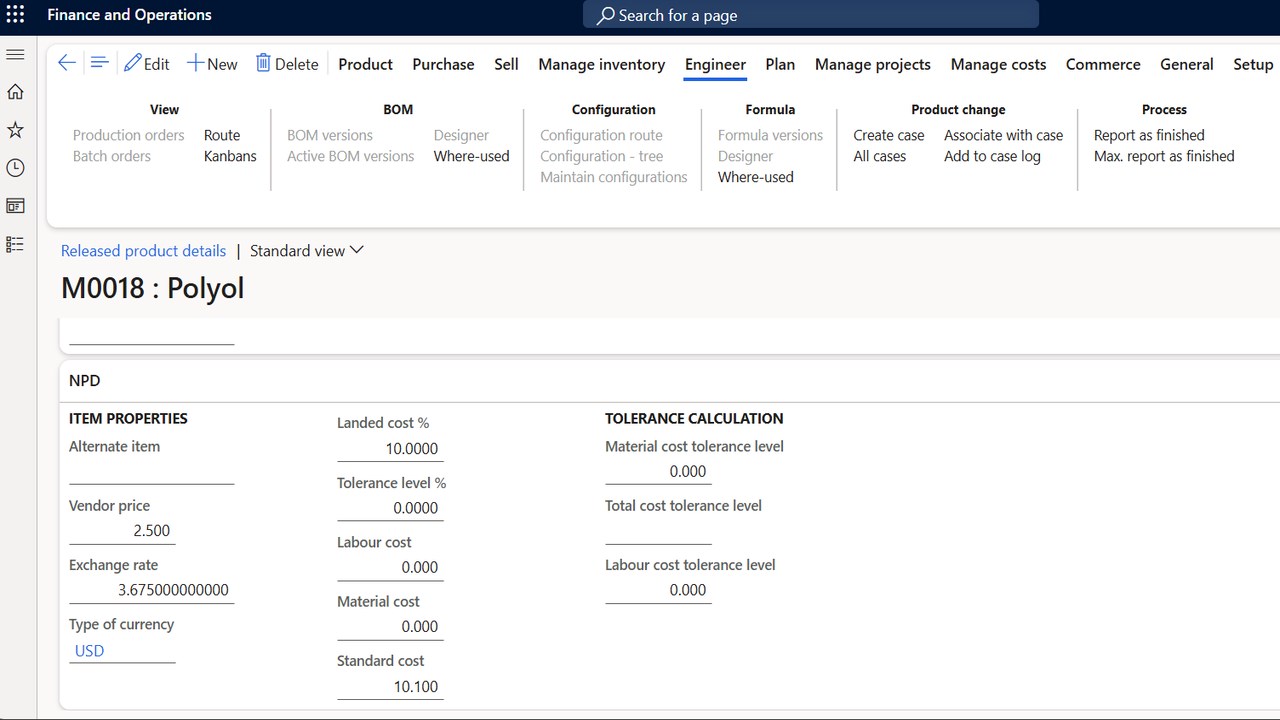The image size is (1280, 720).
Task: Click the Edit pencil button
Action: tap(147, 64)
